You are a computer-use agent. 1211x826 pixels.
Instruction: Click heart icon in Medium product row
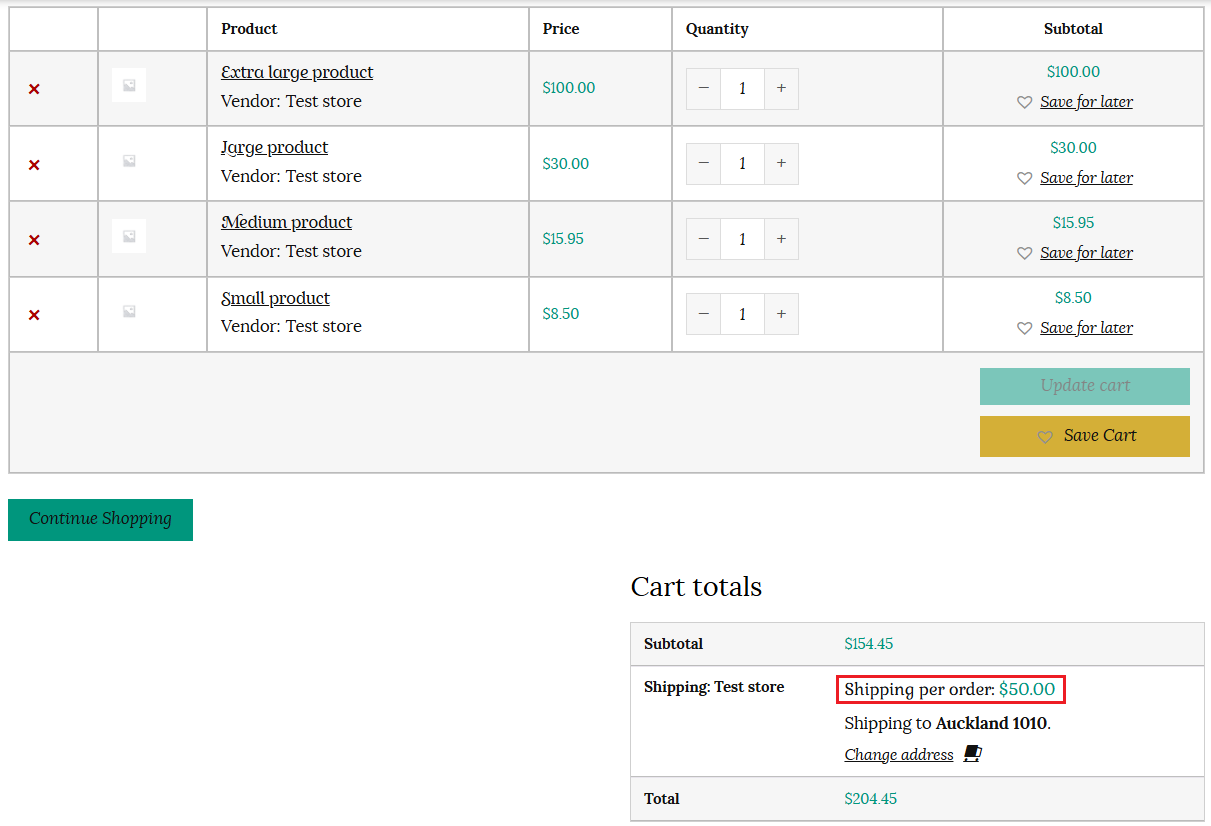point(1024,253)
